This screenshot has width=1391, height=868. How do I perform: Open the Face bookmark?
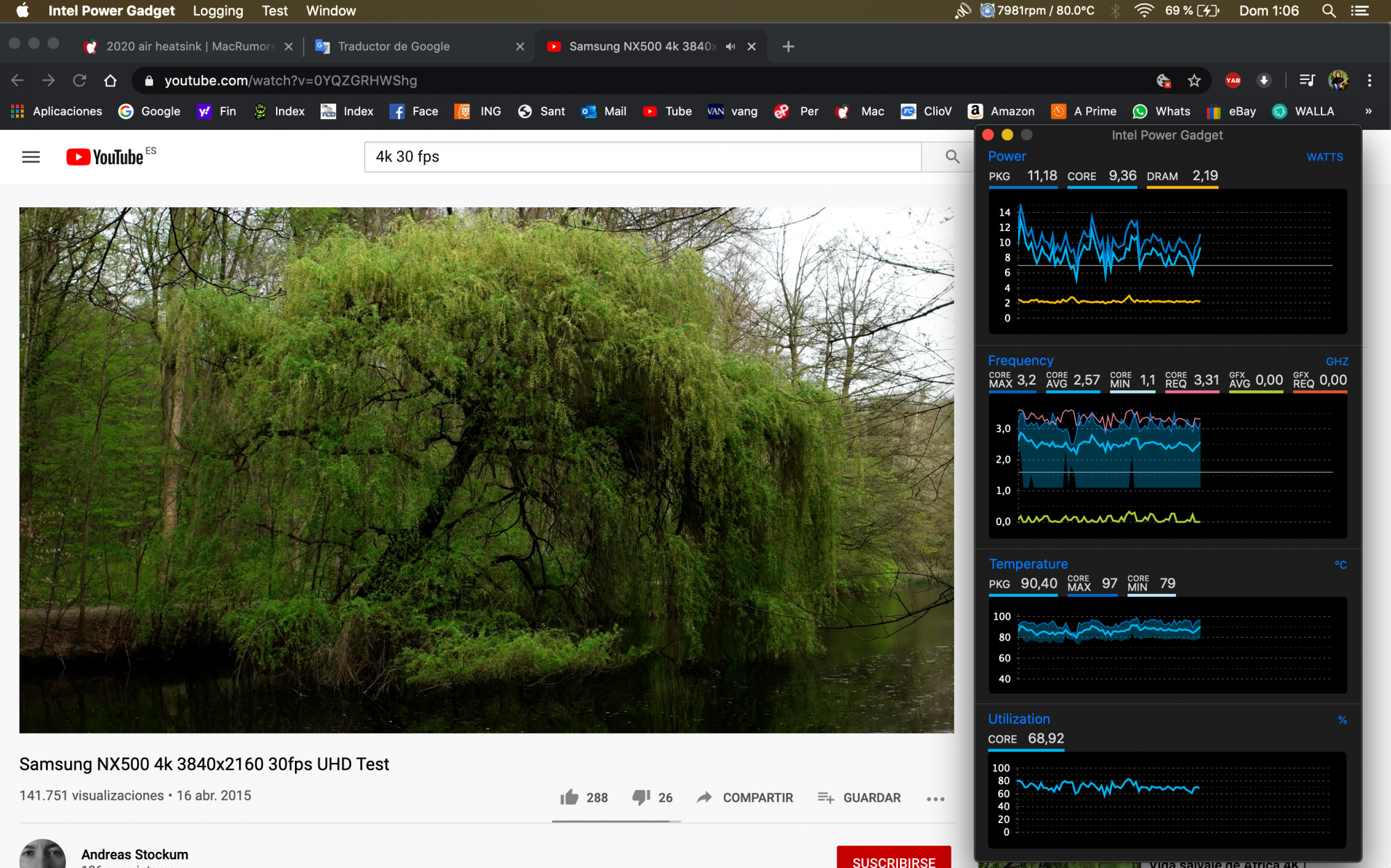[414, 111]
